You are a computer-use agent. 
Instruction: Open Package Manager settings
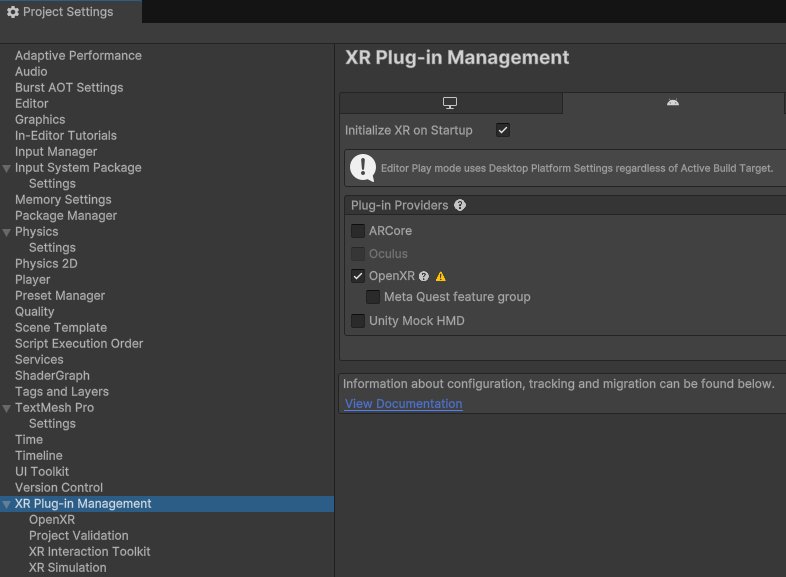(x=66, y=216)
